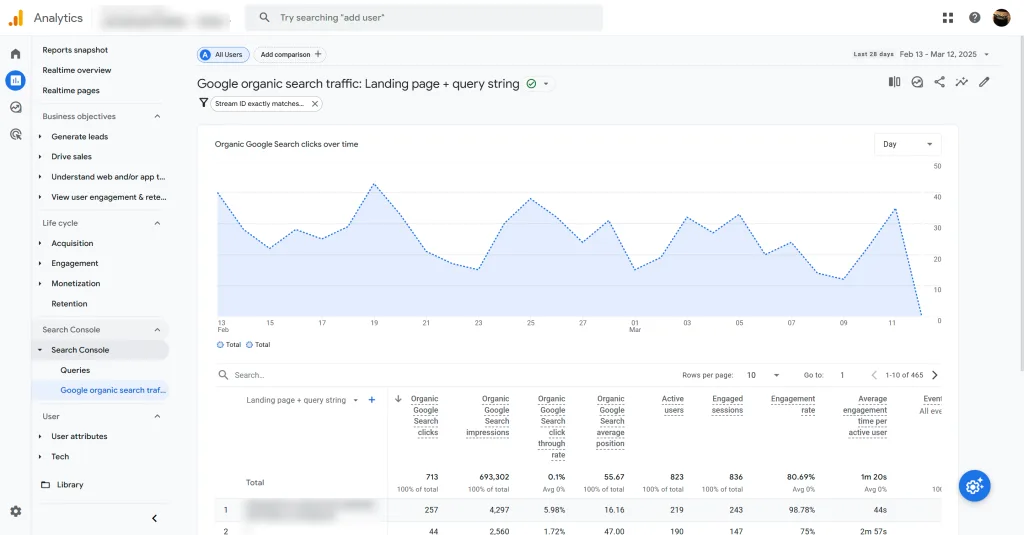The image size is (1024, 535).
Task: Collapse the navigation sidebar chevron
Action: (x=155, y=518)
